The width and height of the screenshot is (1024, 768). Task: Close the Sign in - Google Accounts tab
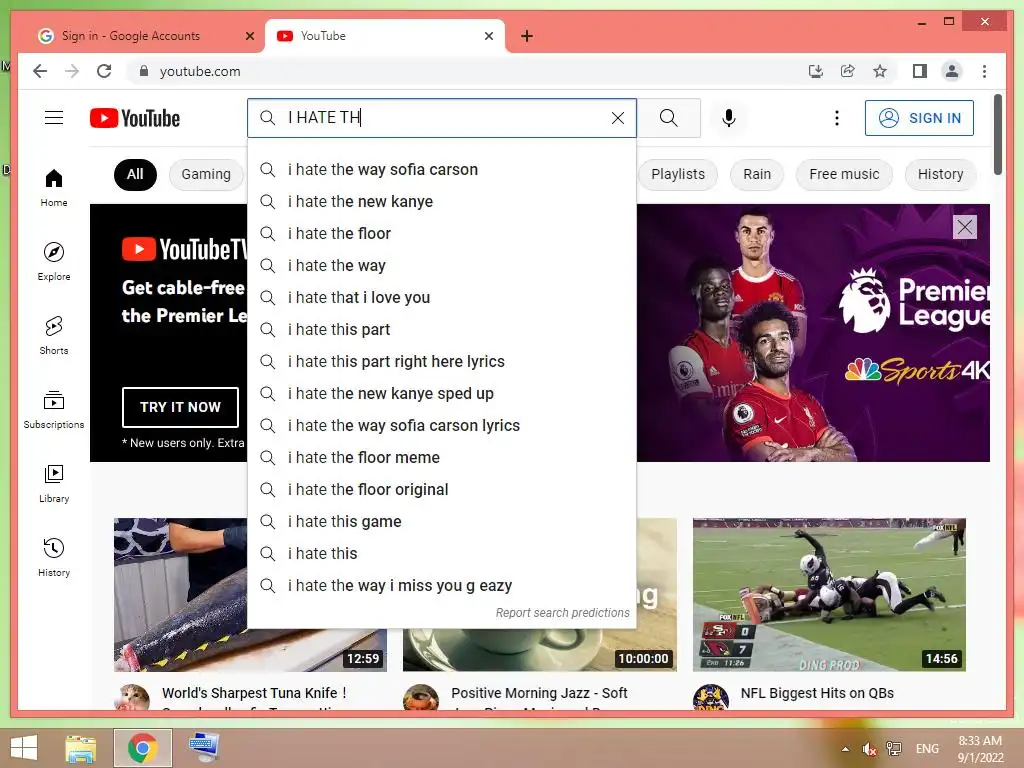[x=249, y=36]
